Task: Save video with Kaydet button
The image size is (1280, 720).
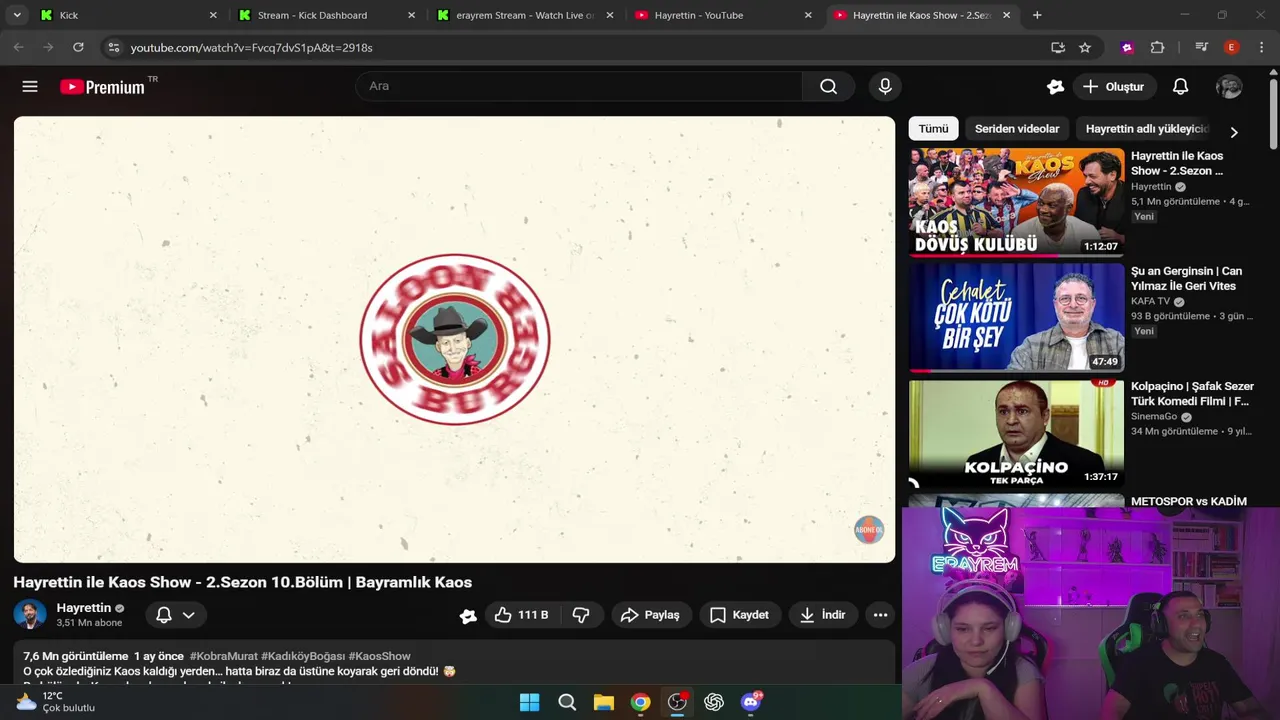Action: (x=740, y=615)
